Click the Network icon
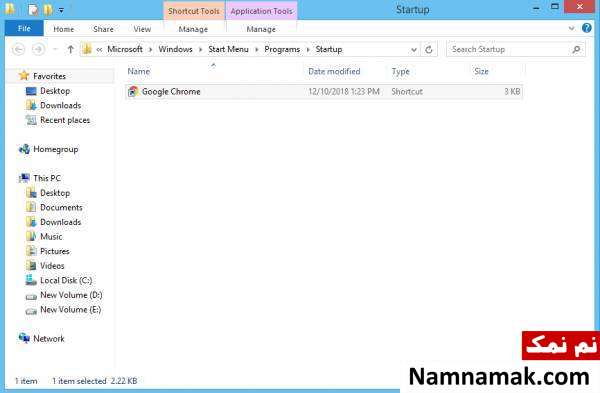 click(24, 338)
